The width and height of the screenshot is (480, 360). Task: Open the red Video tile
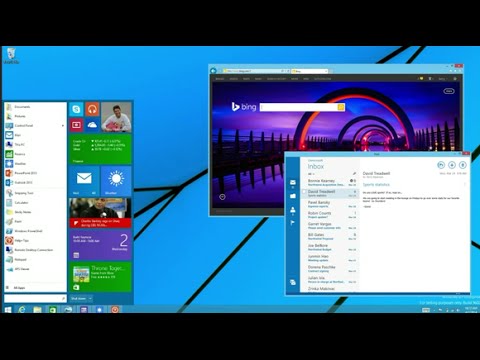[76, 125]
